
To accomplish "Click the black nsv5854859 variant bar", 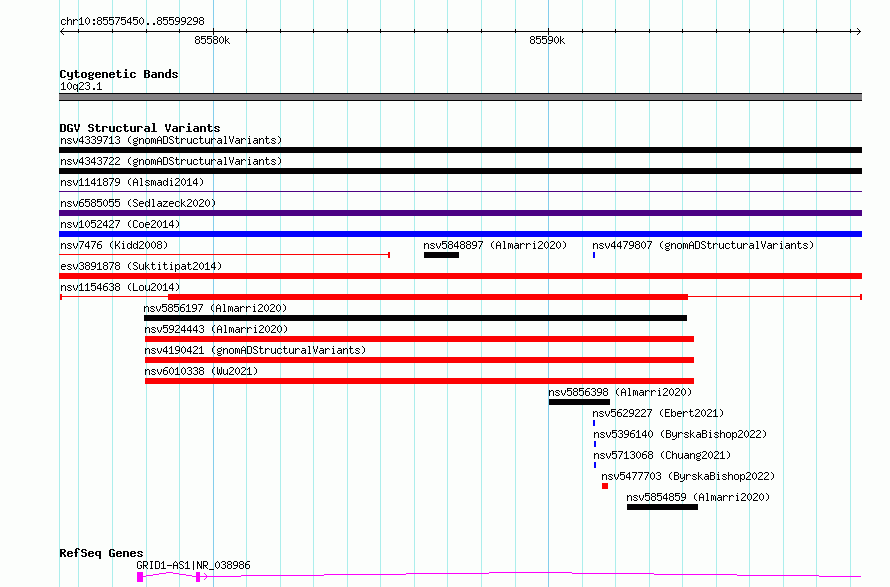I will tap(662, 507).
